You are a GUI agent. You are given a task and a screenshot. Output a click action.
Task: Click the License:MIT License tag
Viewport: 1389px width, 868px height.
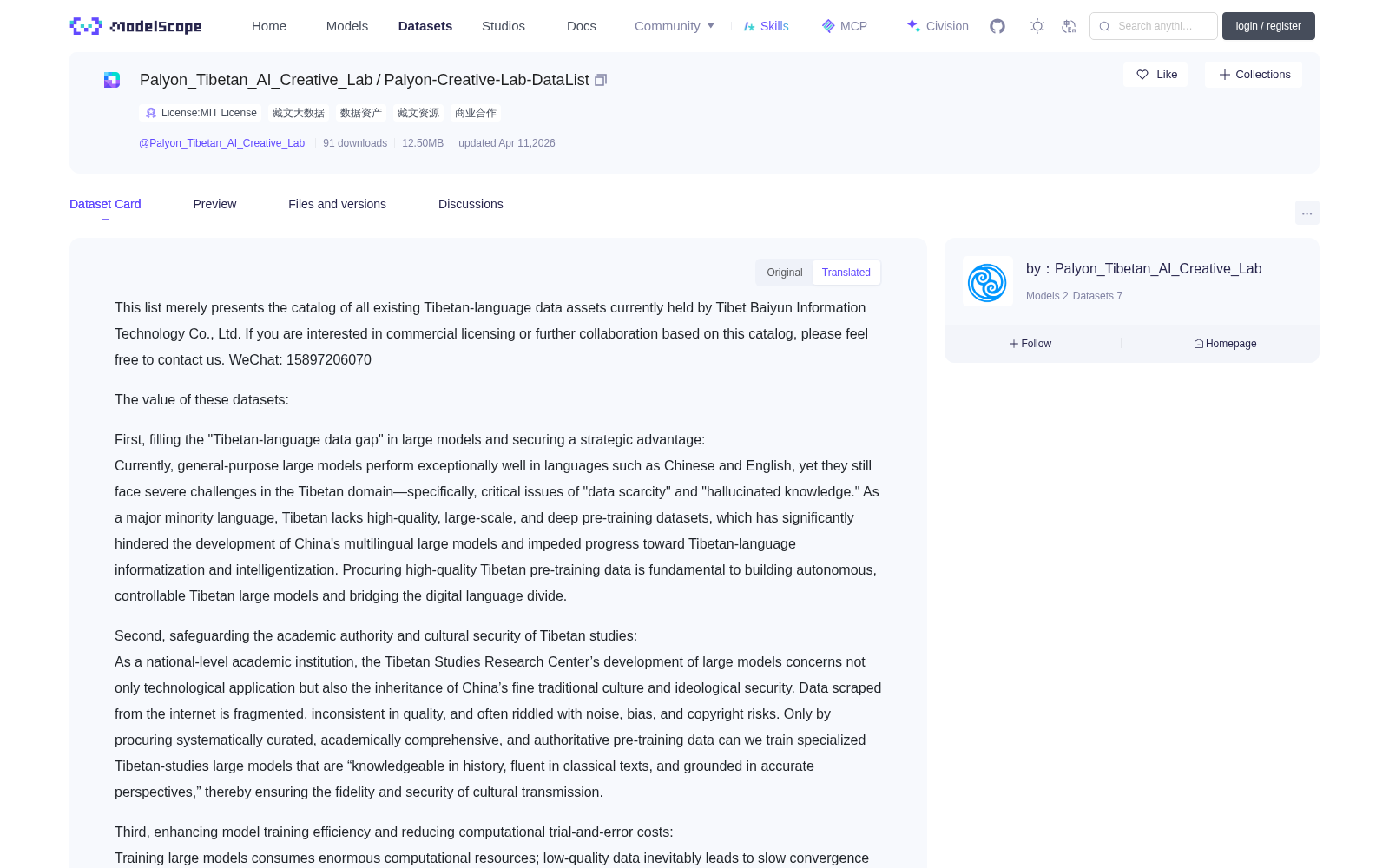201,113
